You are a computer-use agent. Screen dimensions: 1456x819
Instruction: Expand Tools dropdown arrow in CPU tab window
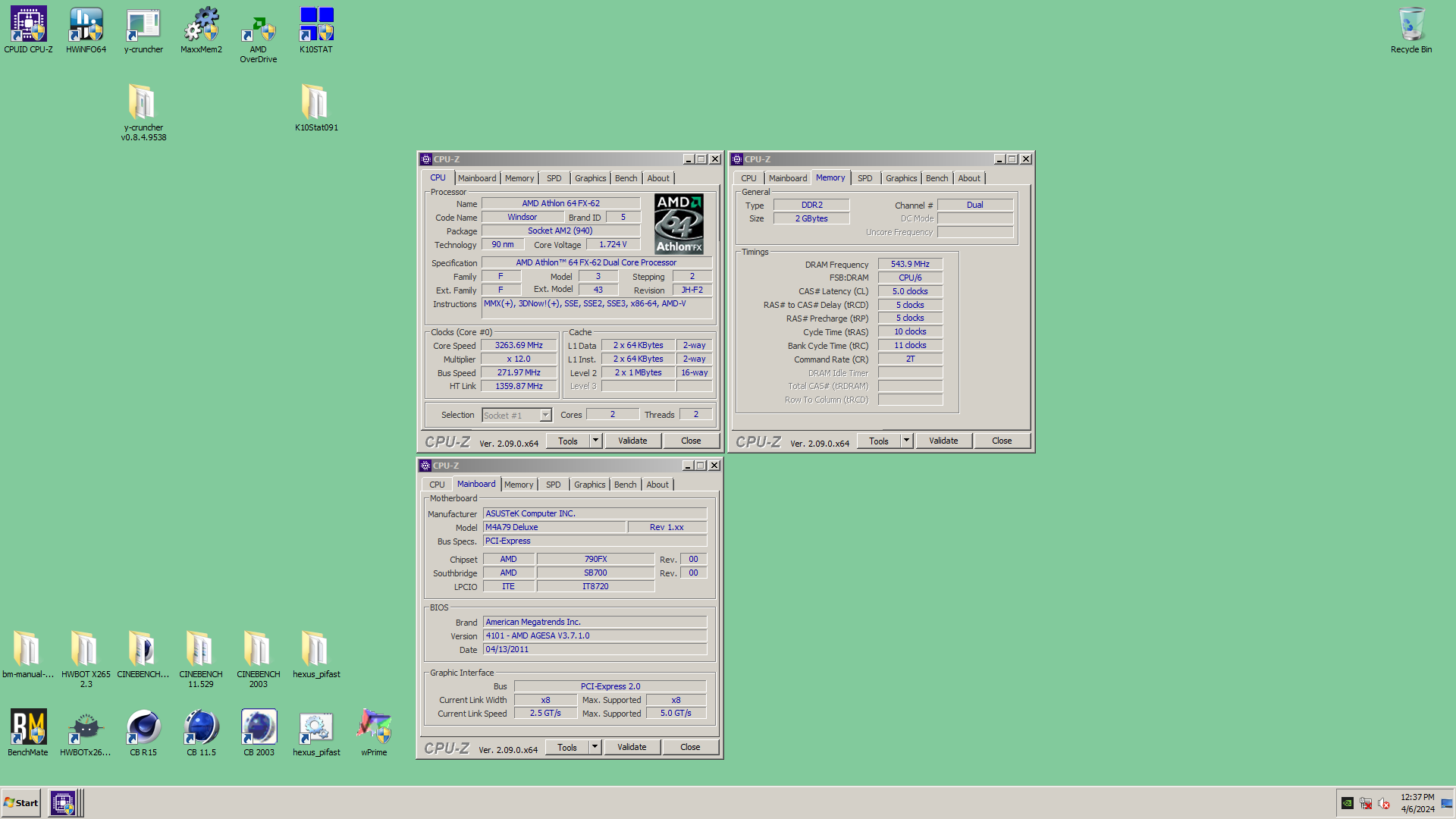tap(595, 441)
